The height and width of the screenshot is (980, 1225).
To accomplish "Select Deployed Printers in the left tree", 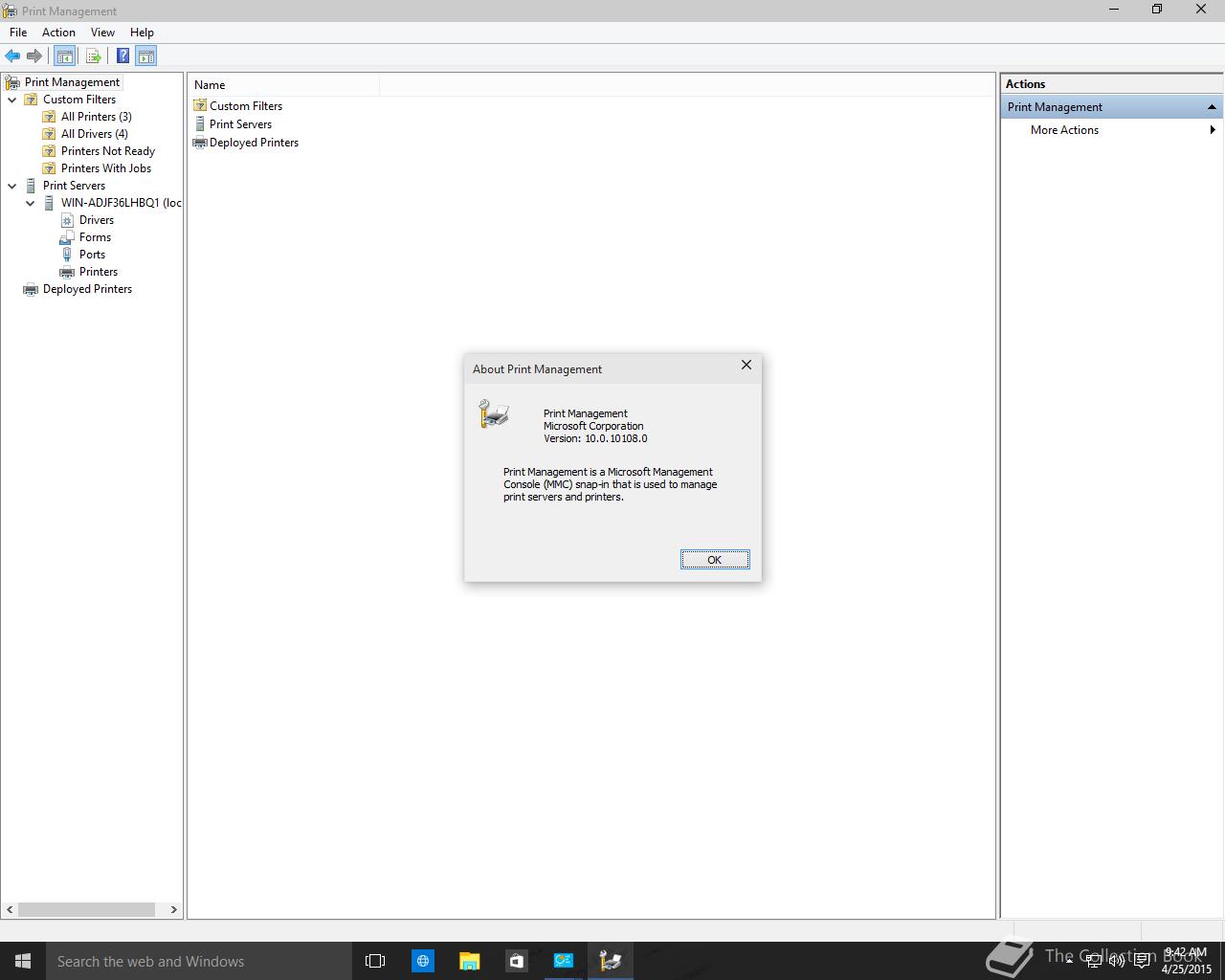I will [87, 289].
